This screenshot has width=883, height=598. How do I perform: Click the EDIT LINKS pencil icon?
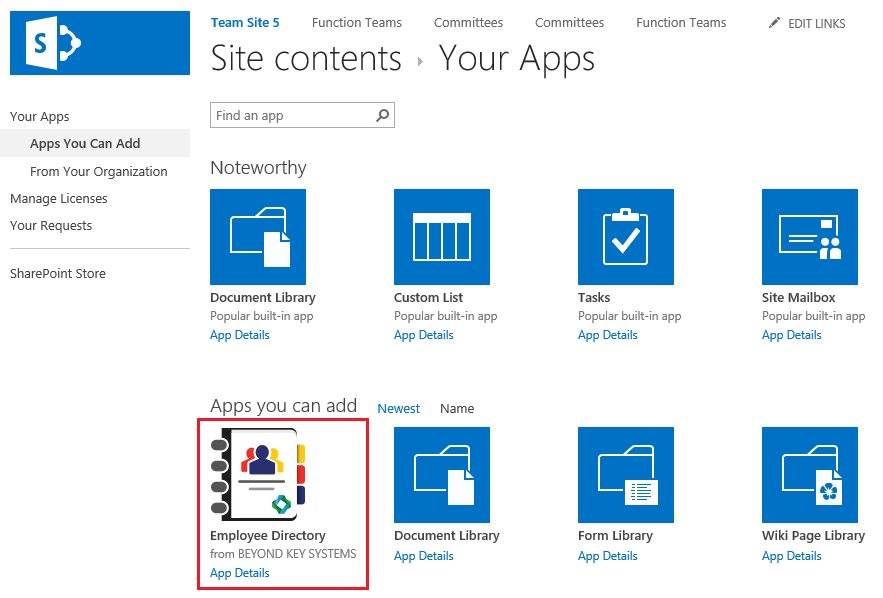775,23
